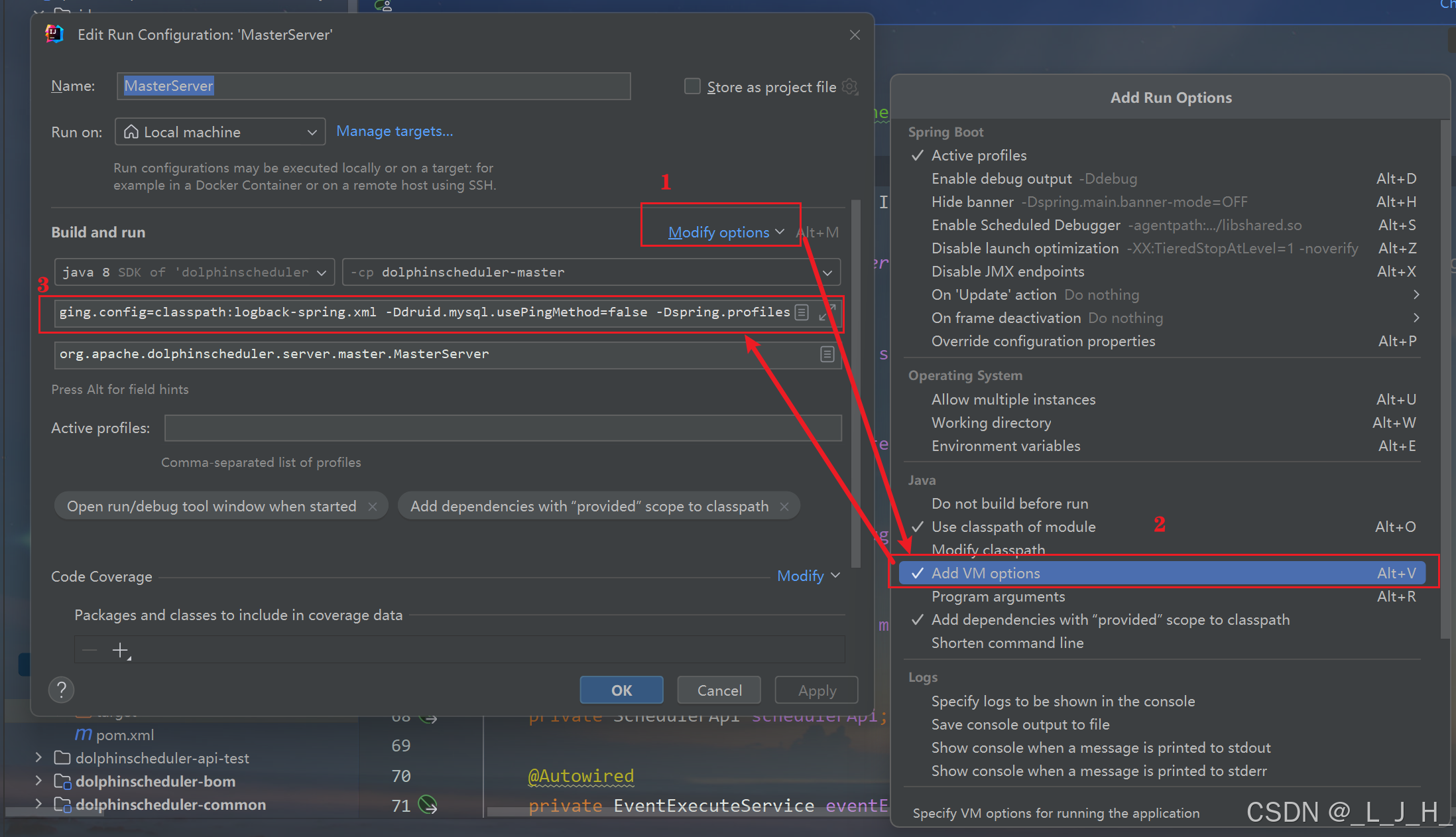Open VM options text list icon
Screen dimensions: 1456x837
tap(802, 312)
